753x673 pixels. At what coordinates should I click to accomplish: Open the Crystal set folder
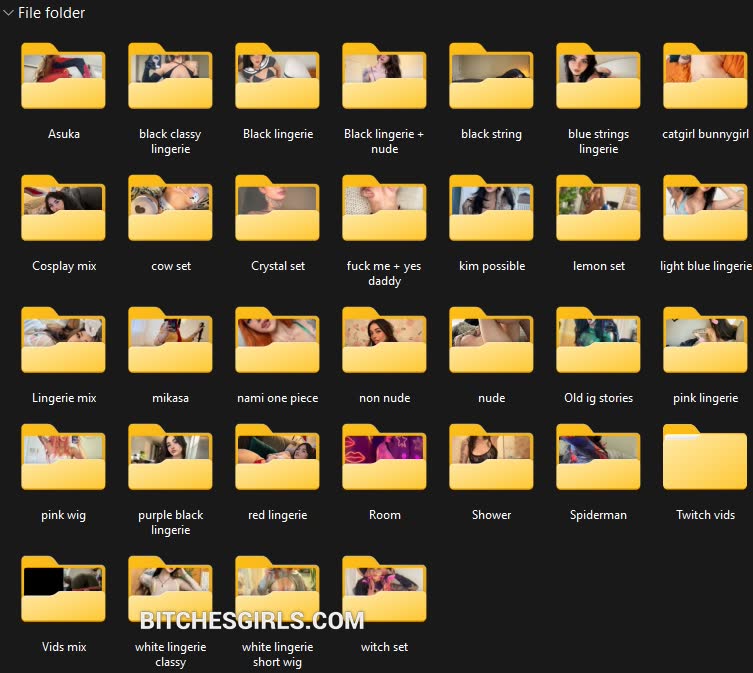pos(277,209)
